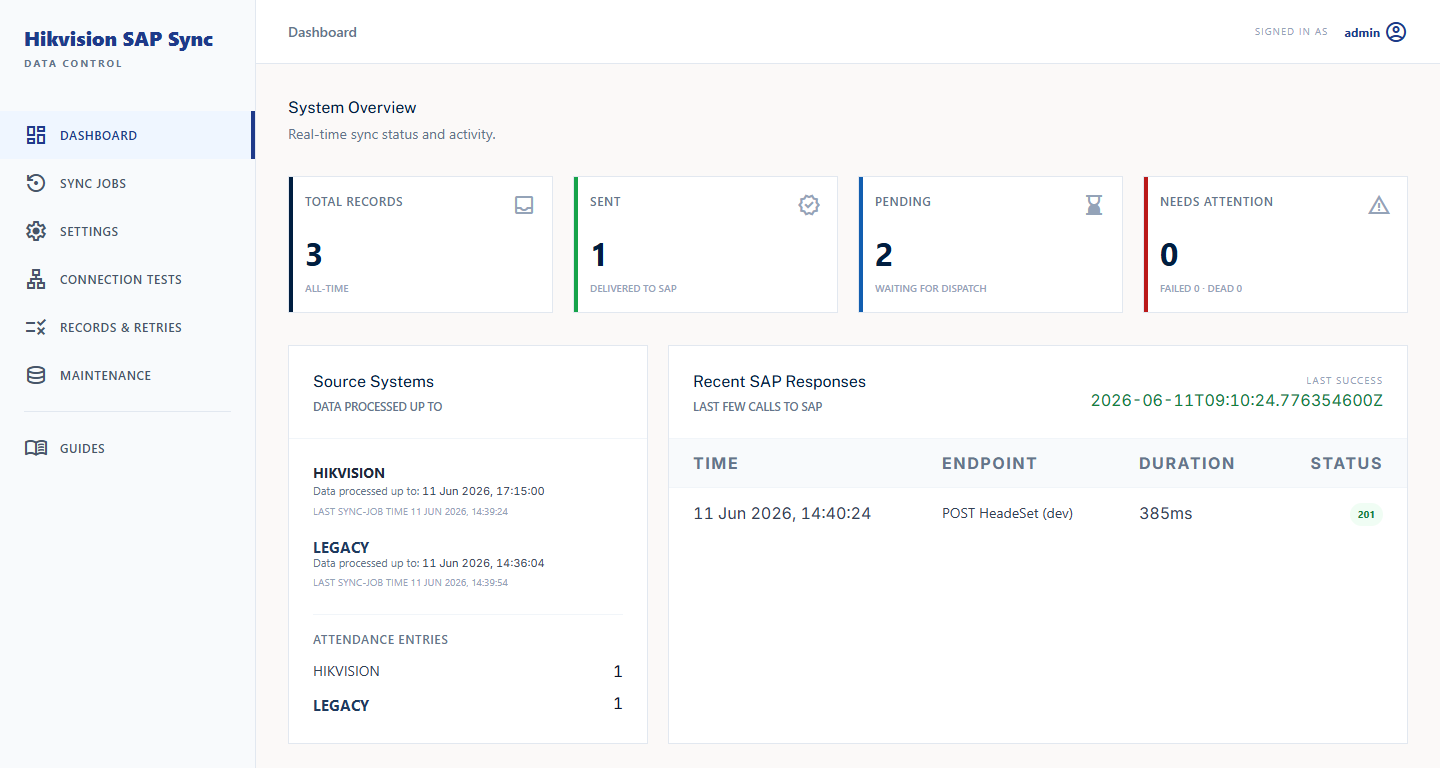Viewport: 1440px width, 768px height.
Task: Click the TIME column header
Action: point(716,463)
